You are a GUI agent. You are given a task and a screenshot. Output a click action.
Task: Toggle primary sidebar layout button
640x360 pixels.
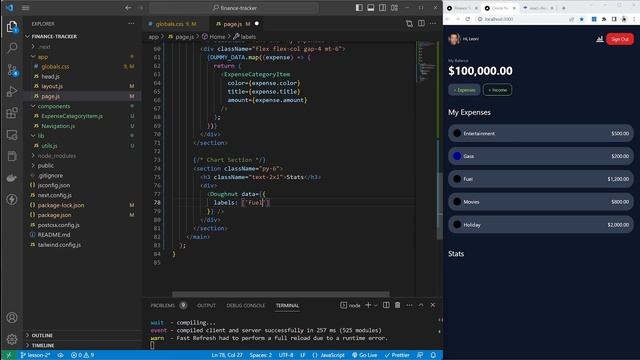(x=359, y=8)
